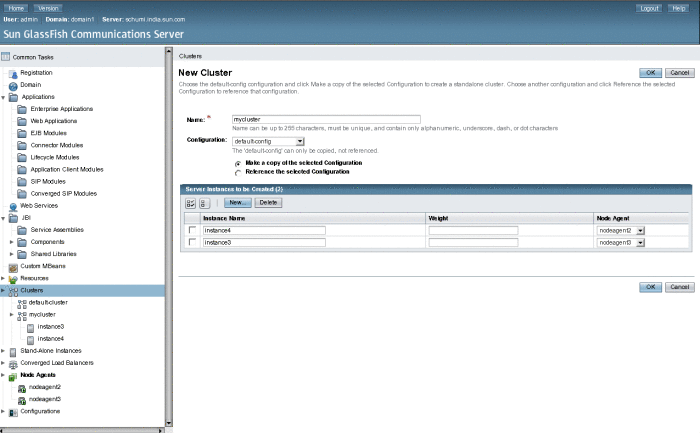Click the bottom OK button
This screenshot has height=433, width=700.
coord(650,287)
